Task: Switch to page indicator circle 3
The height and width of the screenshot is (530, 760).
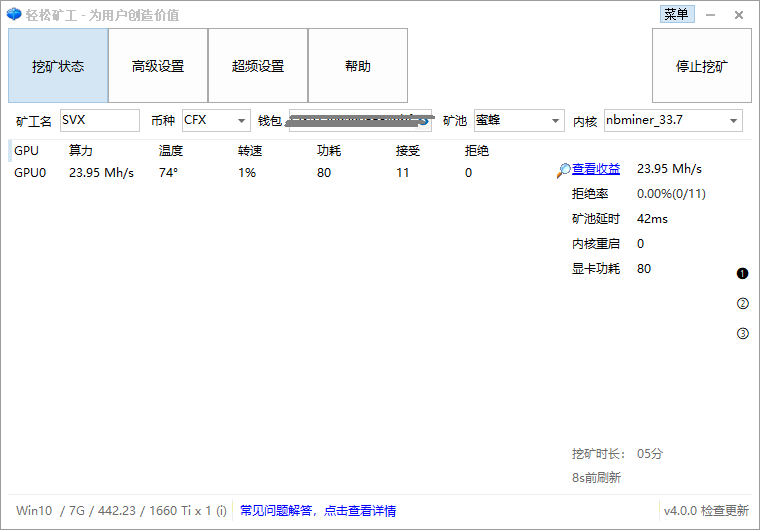Action: 742,334
